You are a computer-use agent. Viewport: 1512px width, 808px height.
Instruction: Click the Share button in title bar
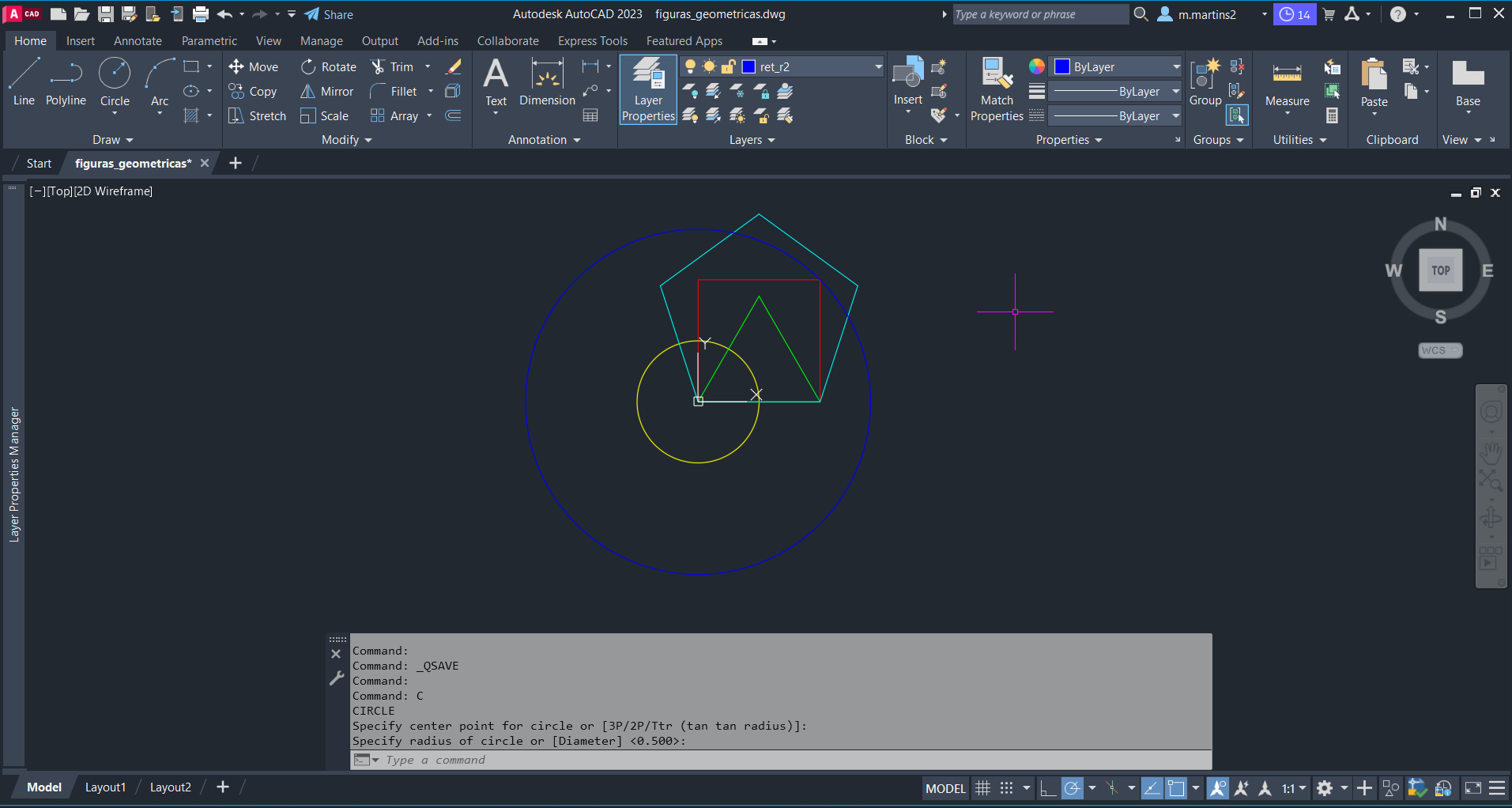pyautogui.click(x=329, y=14)
